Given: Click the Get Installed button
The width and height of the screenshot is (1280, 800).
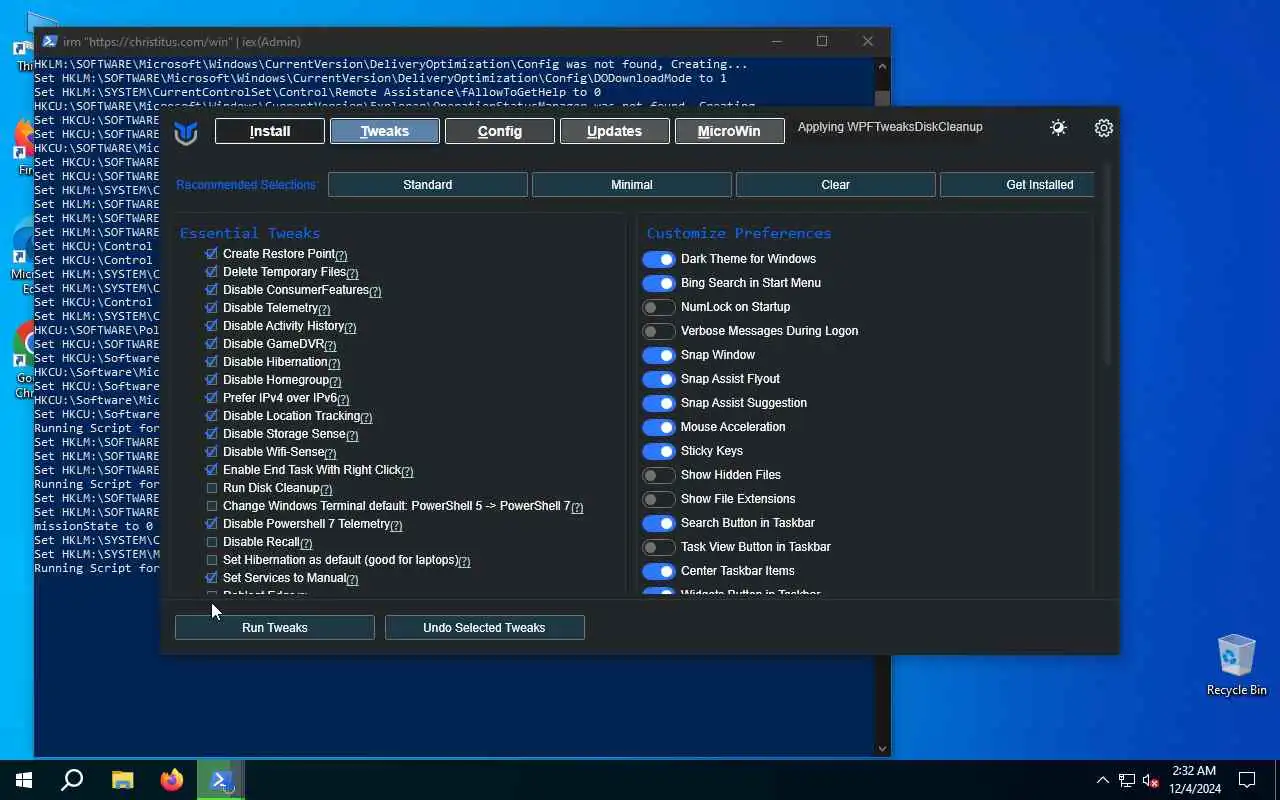Looking at the screenshot, I should pyautogui.click(x=1018, y=185).
